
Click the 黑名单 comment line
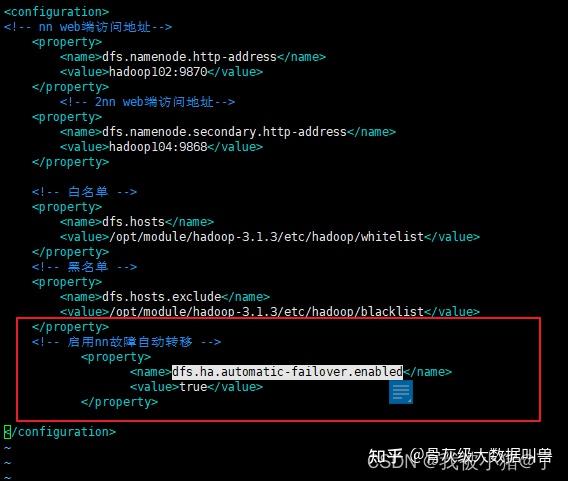84,267
